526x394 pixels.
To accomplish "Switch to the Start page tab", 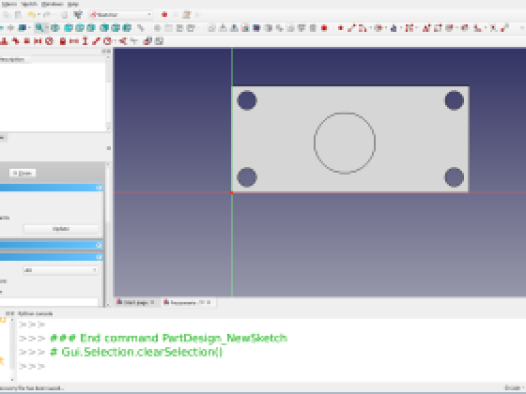I will (136, 302).
